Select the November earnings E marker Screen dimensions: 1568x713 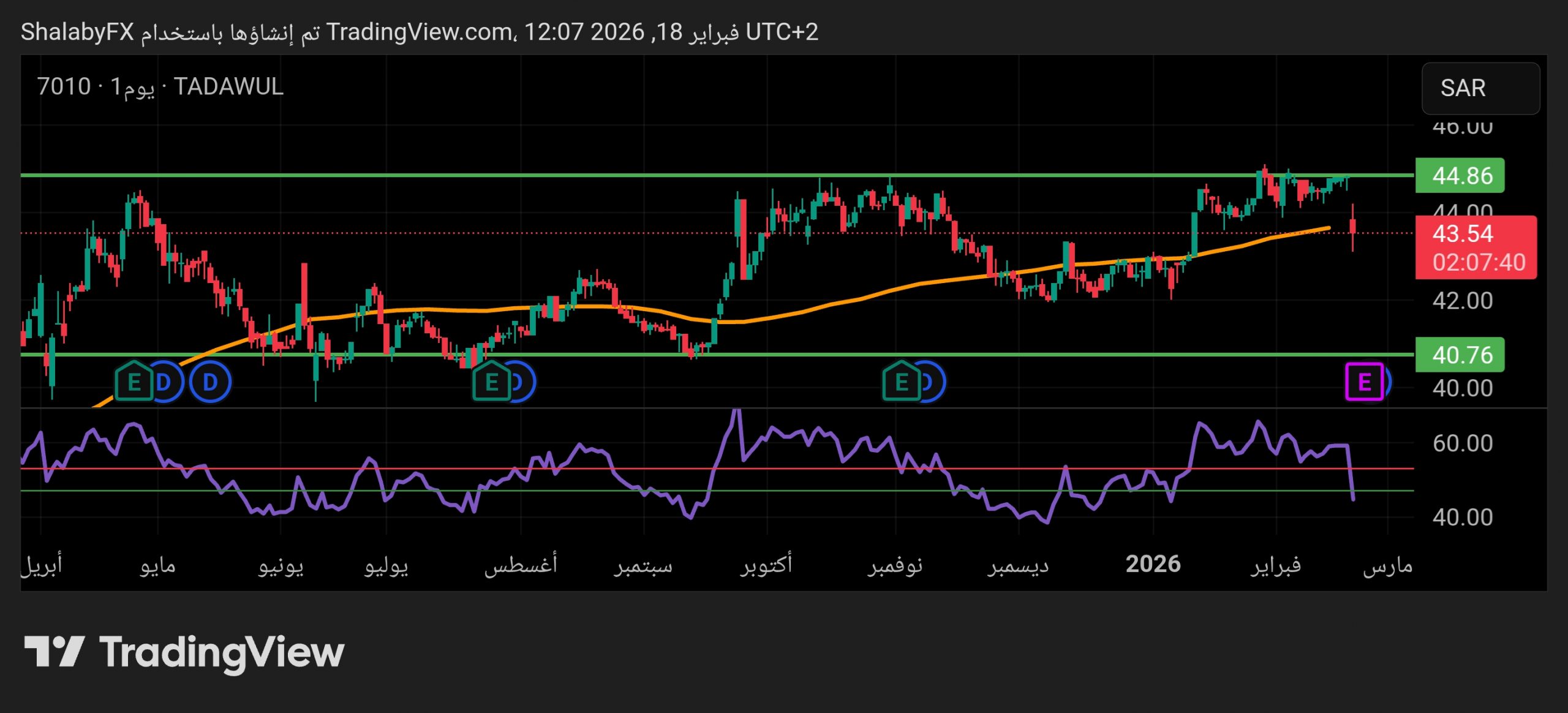pos(901,382)
